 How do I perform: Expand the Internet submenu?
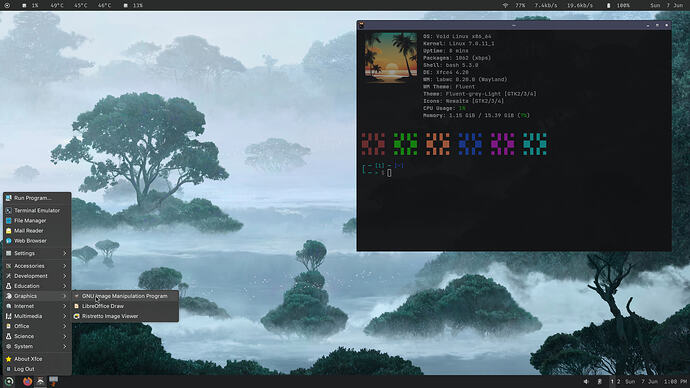37,306
